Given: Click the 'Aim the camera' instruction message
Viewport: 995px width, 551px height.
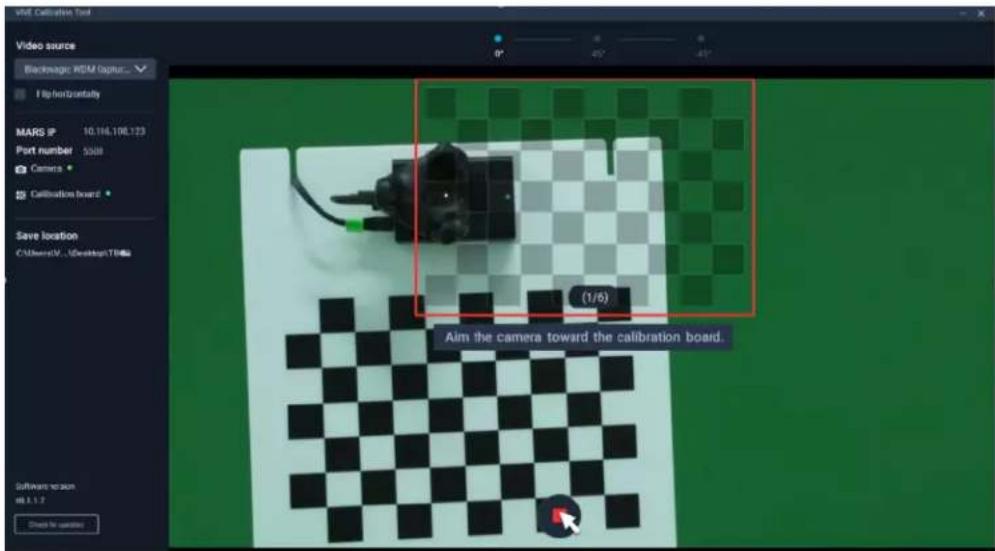Looking at the screenshot, I should (583, 337).
